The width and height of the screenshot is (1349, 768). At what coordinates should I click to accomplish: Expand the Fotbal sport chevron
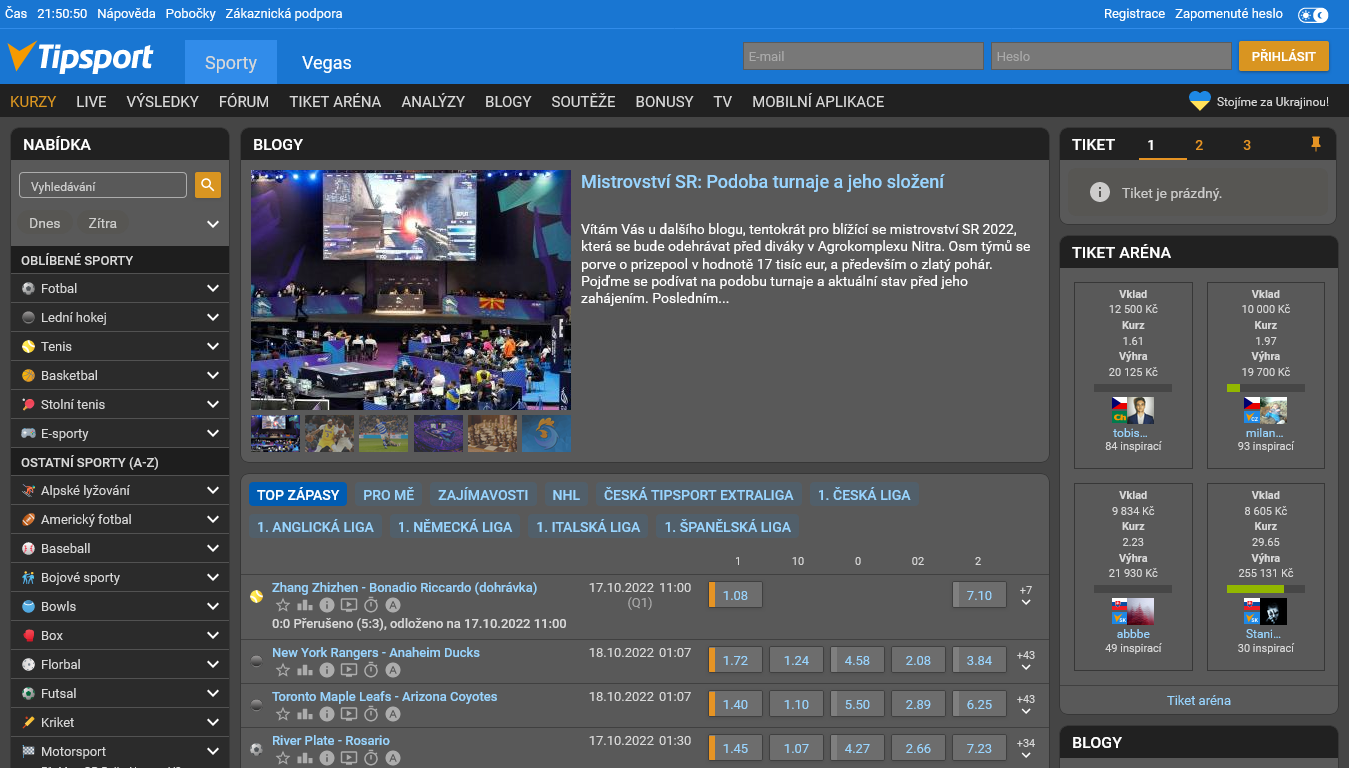tap(212, 288)
